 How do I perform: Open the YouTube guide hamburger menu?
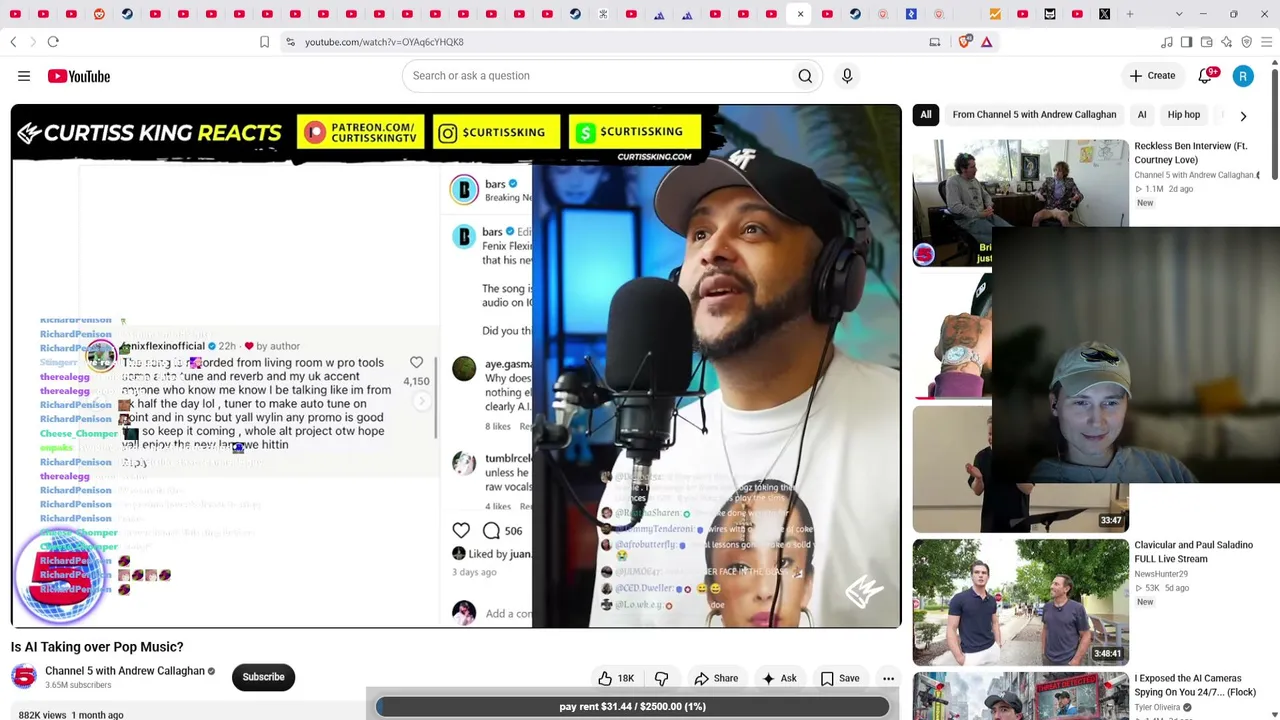point(24,76)
